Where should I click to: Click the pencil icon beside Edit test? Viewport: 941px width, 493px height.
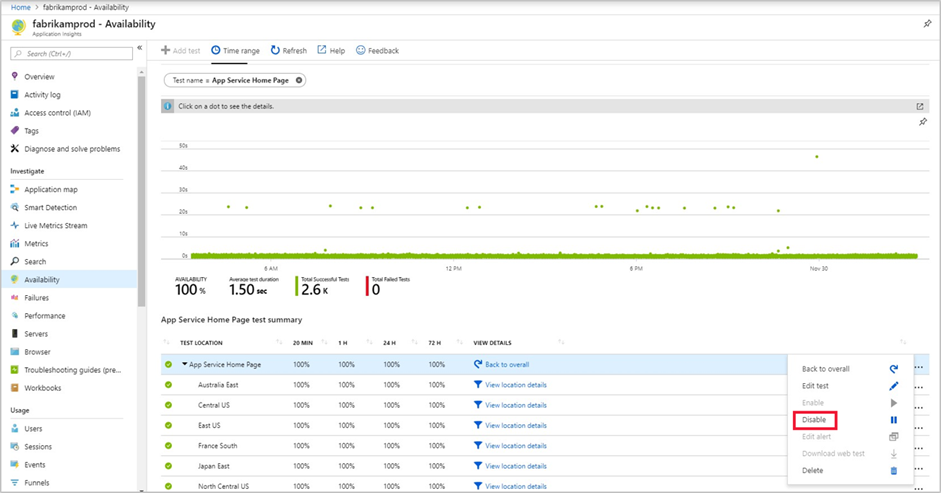coord(894,386)
